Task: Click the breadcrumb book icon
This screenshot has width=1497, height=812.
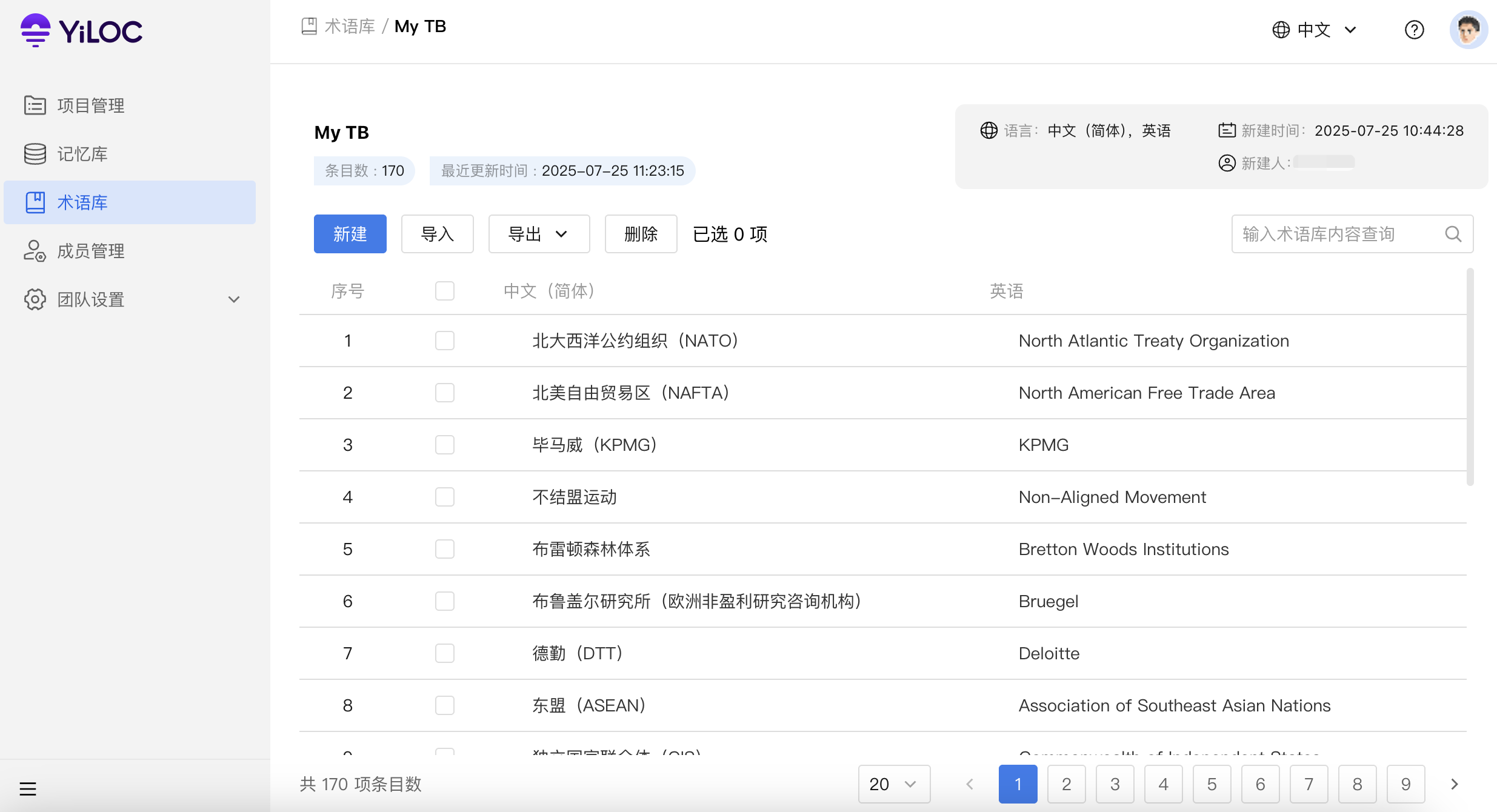Action: (309, 26)
